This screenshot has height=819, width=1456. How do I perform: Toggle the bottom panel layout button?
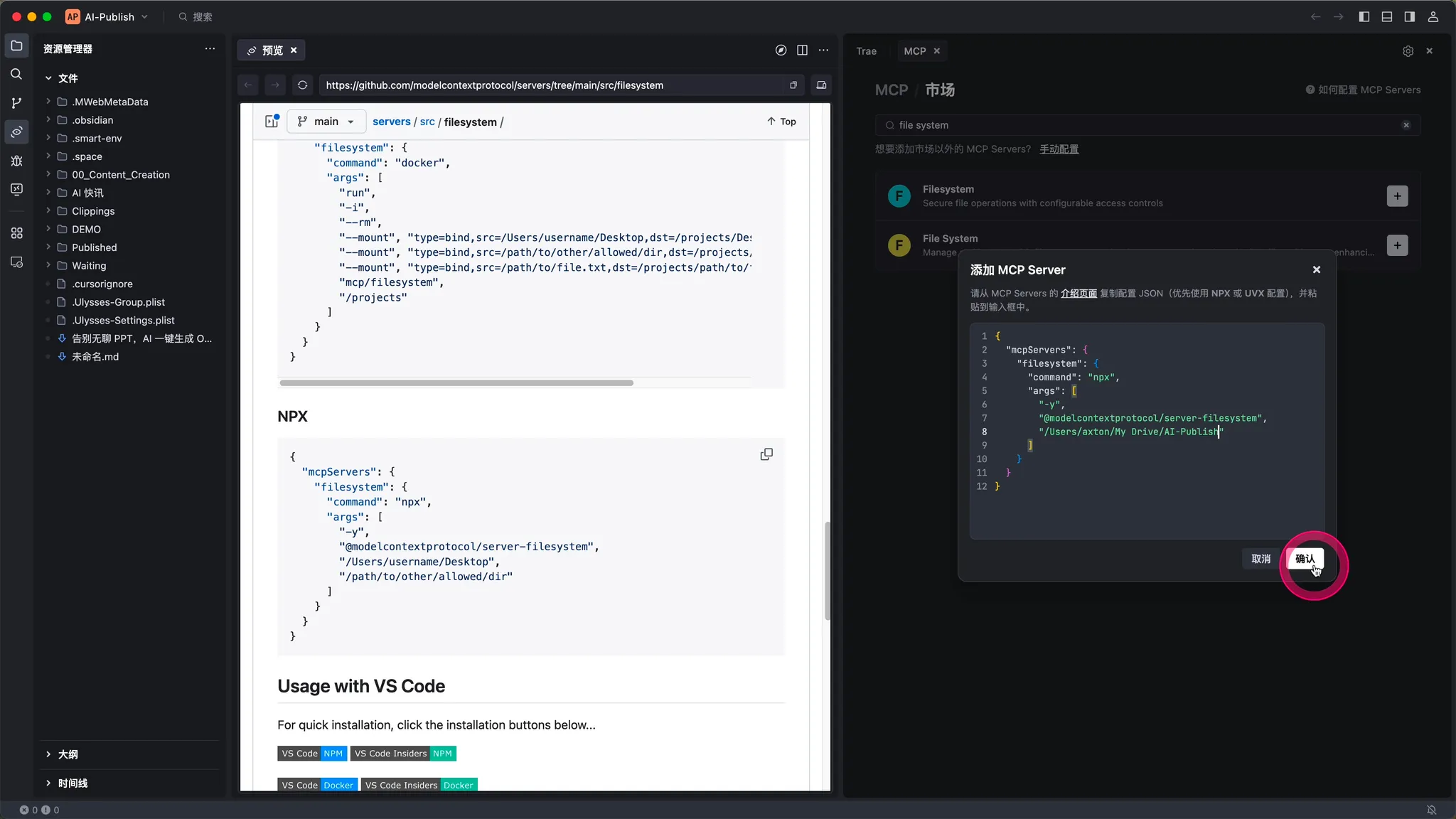[1386, 16]
